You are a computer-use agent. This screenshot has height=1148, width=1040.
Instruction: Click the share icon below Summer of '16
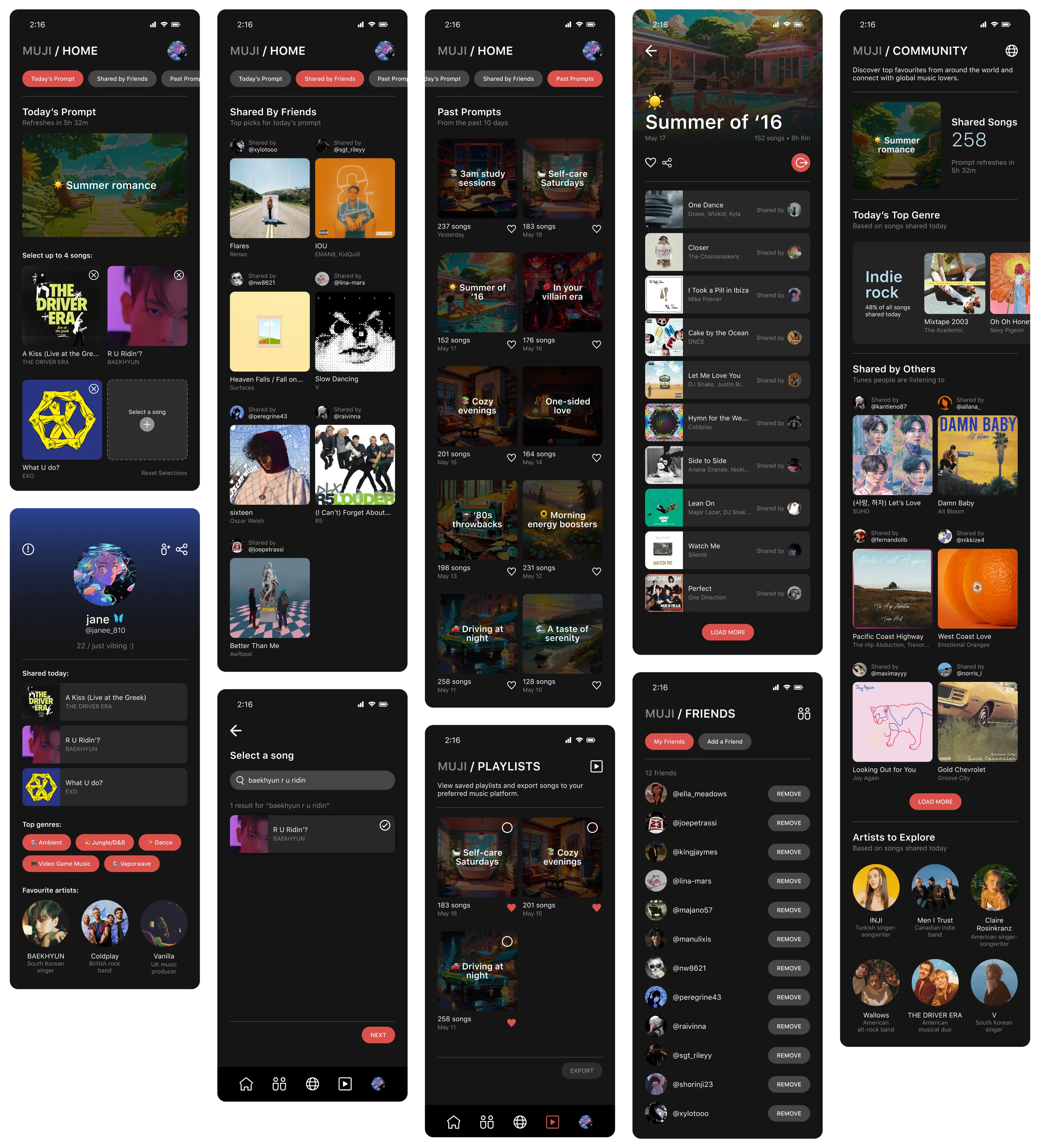pos(667,163)
